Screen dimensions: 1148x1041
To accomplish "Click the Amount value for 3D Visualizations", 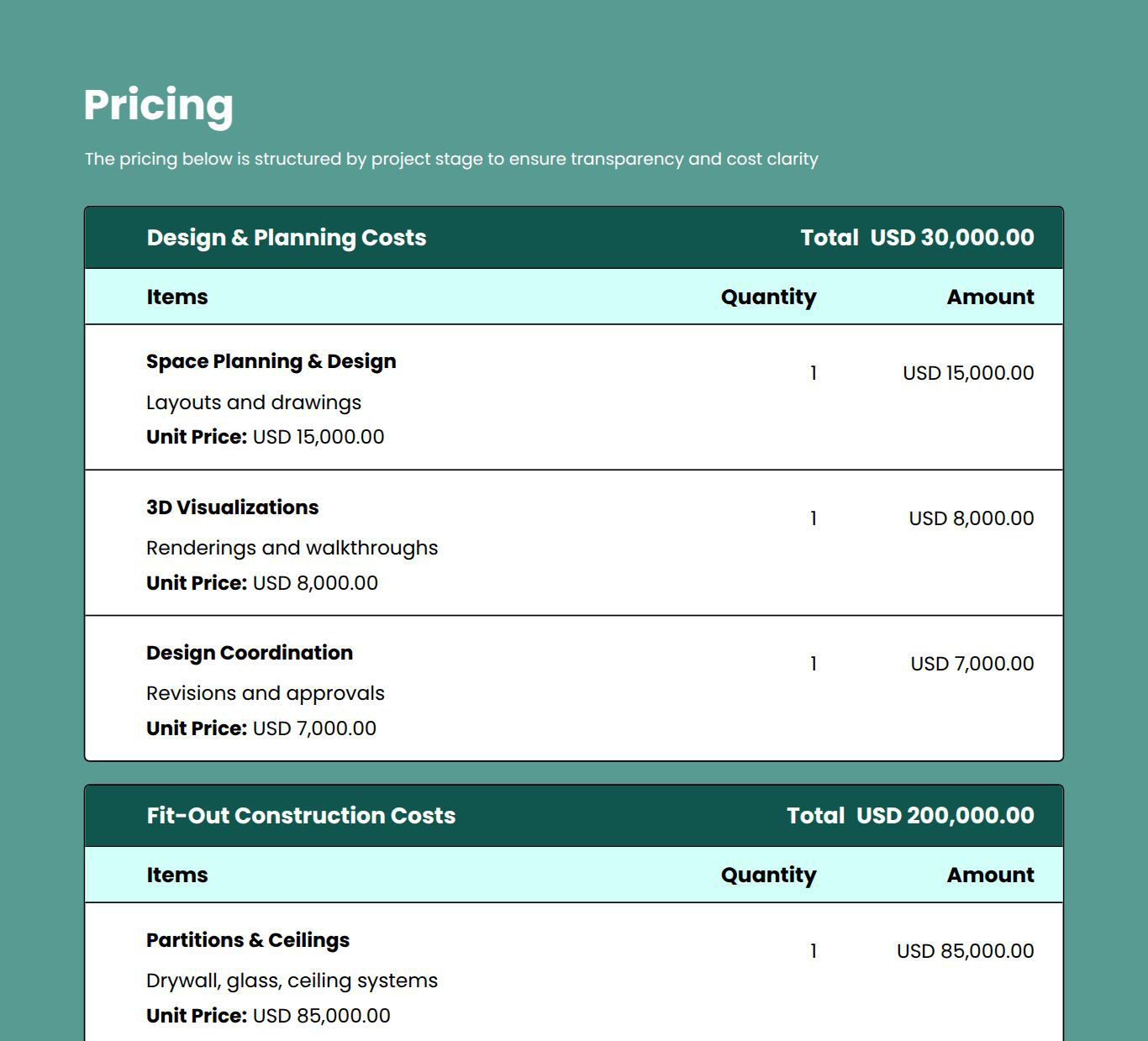I will tap(971, 518).
